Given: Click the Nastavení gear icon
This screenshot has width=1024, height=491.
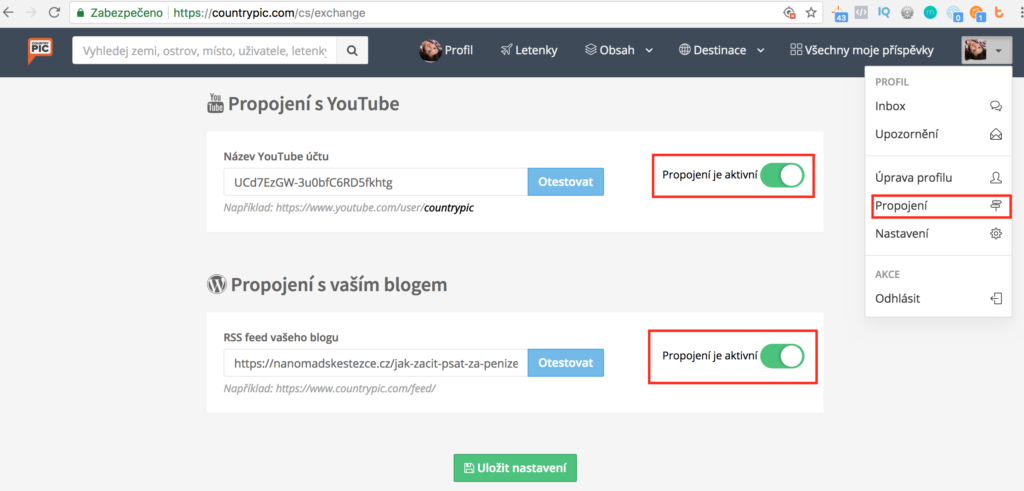Looking at the screenshot, I should point(995,234).
